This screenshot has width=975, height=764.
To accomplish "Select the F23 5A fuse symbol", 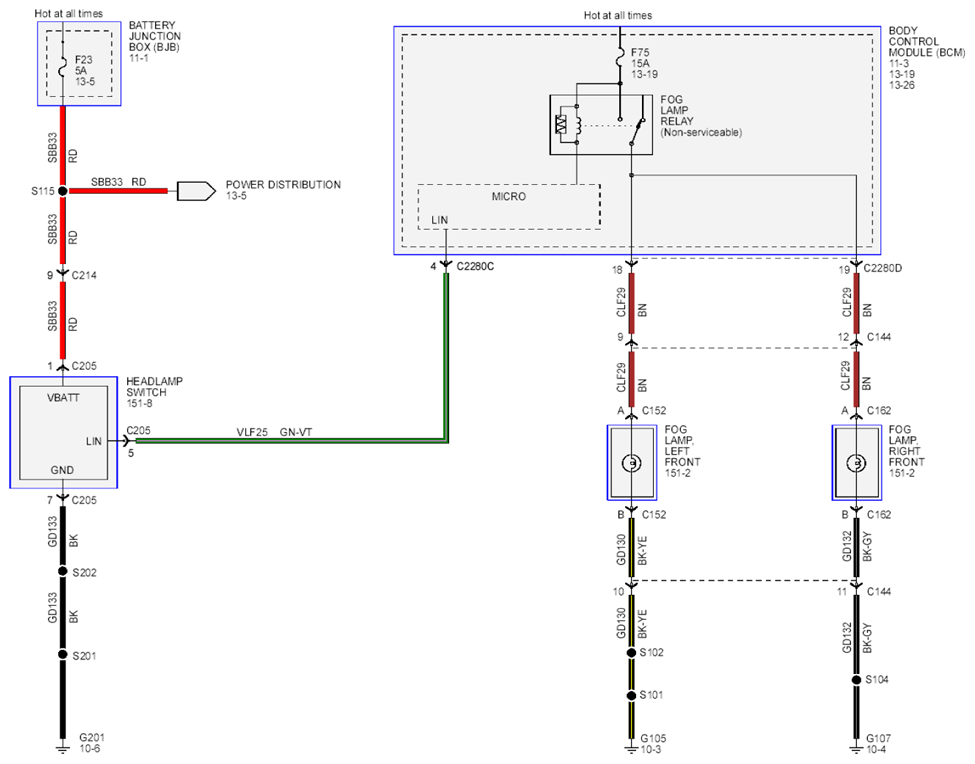I will pyautogui.click(x=63, y=68).
